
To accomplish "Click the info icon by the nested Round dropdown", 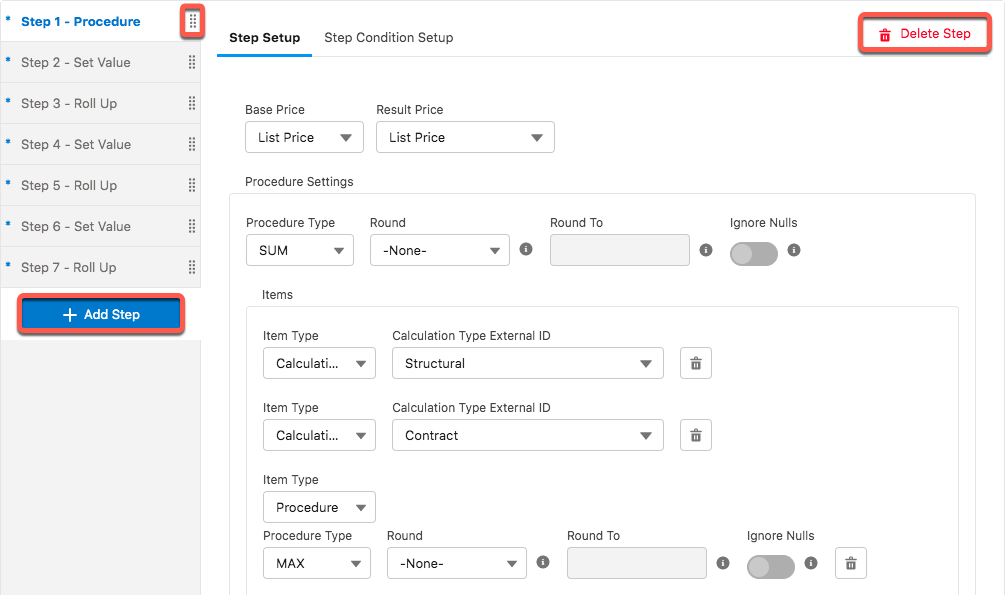I will (x=543, y=562).
